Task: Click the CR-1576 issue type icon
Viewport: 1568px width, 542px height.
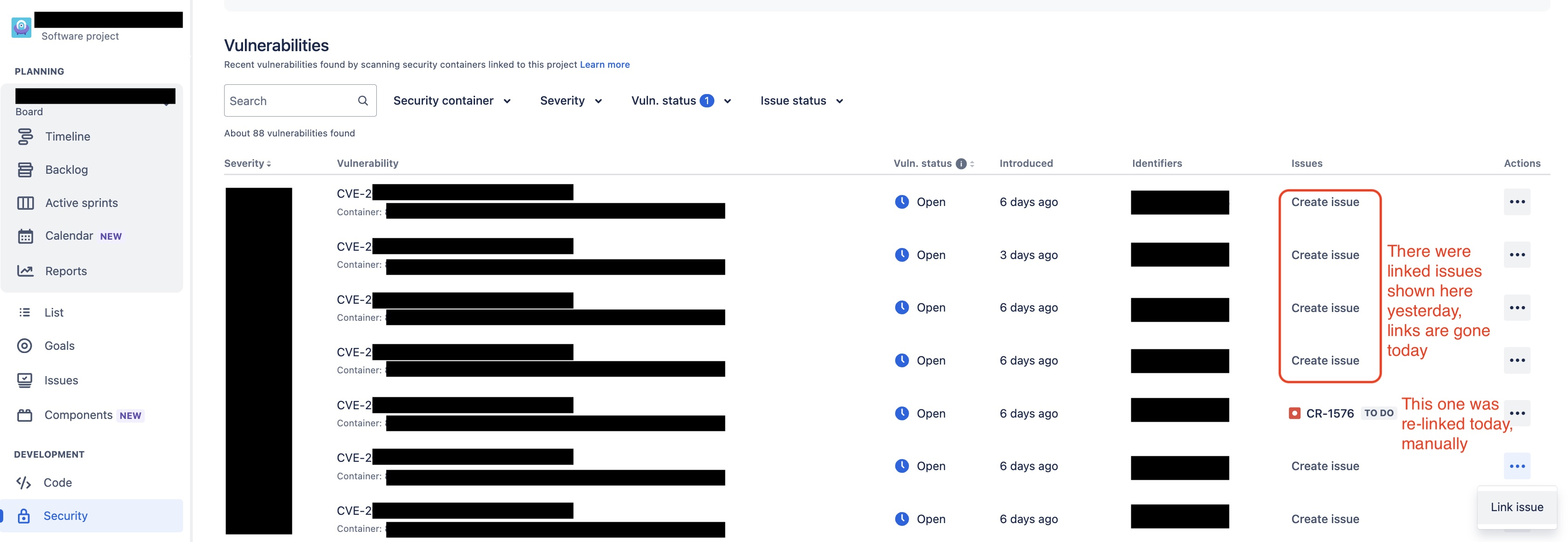Action: pyautogui.click(x=1295, y=413)
